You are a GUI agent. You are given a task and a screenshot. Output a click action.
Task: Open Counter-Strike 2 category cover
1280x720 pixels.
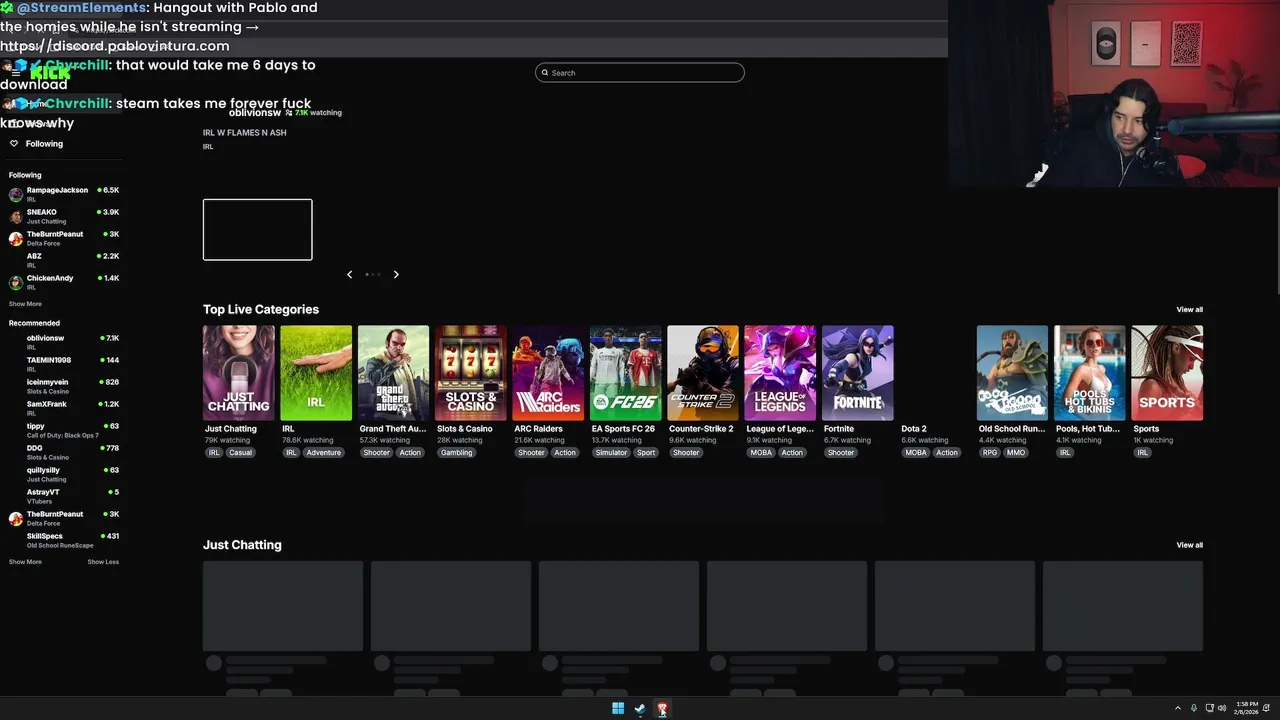(703, 373)
